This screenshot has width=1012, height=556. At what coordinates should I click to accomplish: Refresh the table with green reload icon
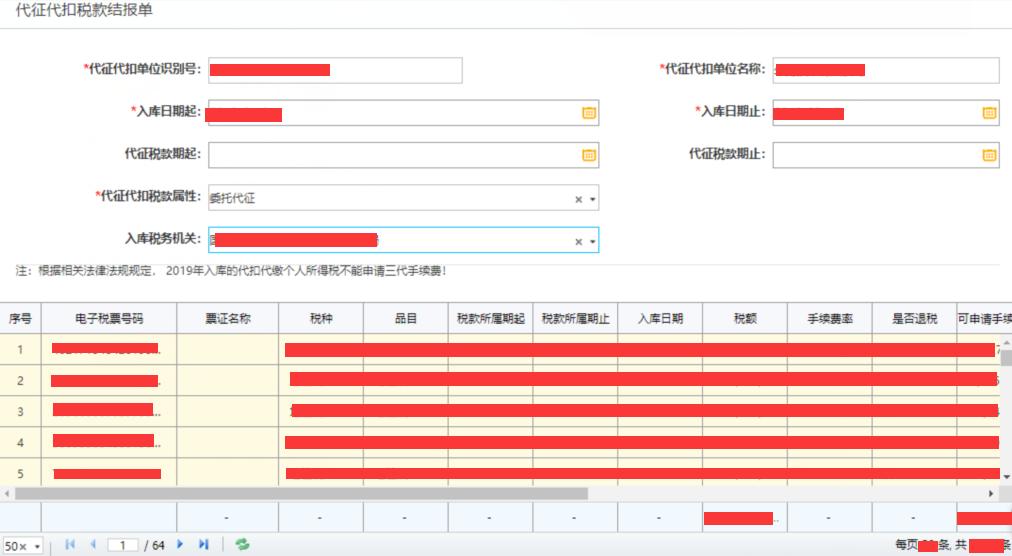(242, 545)
